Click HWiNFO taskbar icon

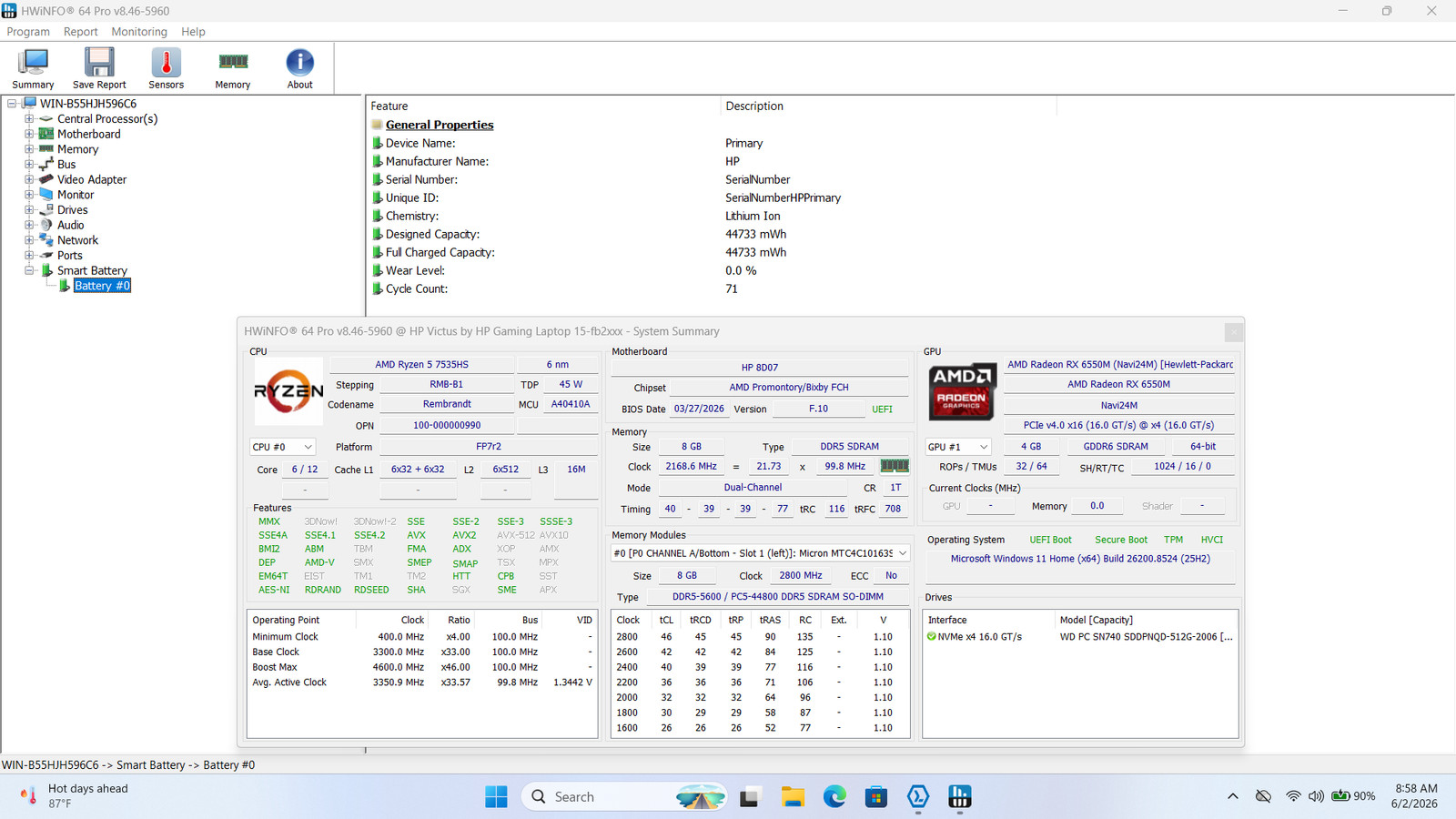[x=960, y=797]
